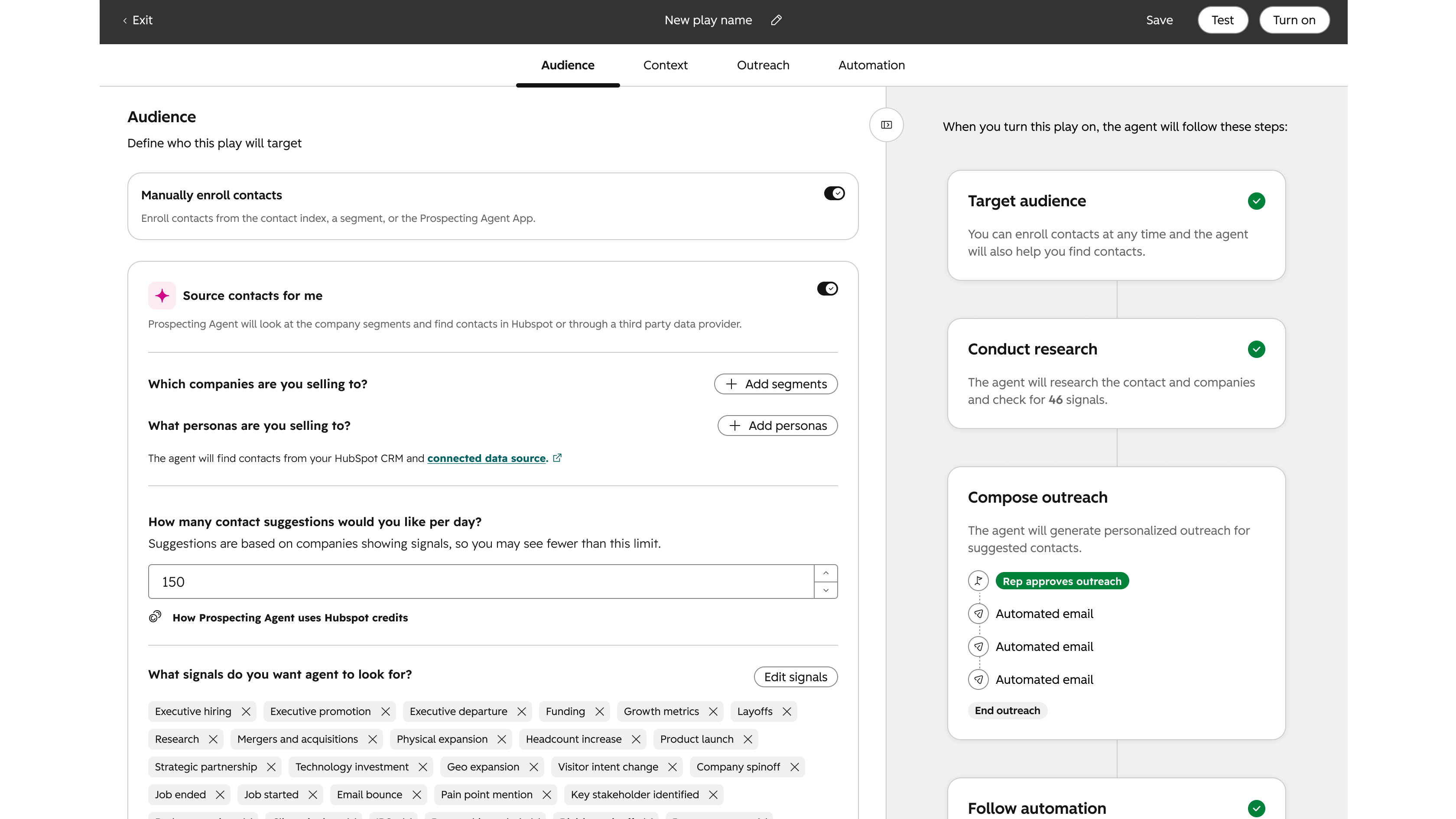Remove the Job ended signal tag
Viewport: 1456px width, 819px height.
[x=221, y=795]
